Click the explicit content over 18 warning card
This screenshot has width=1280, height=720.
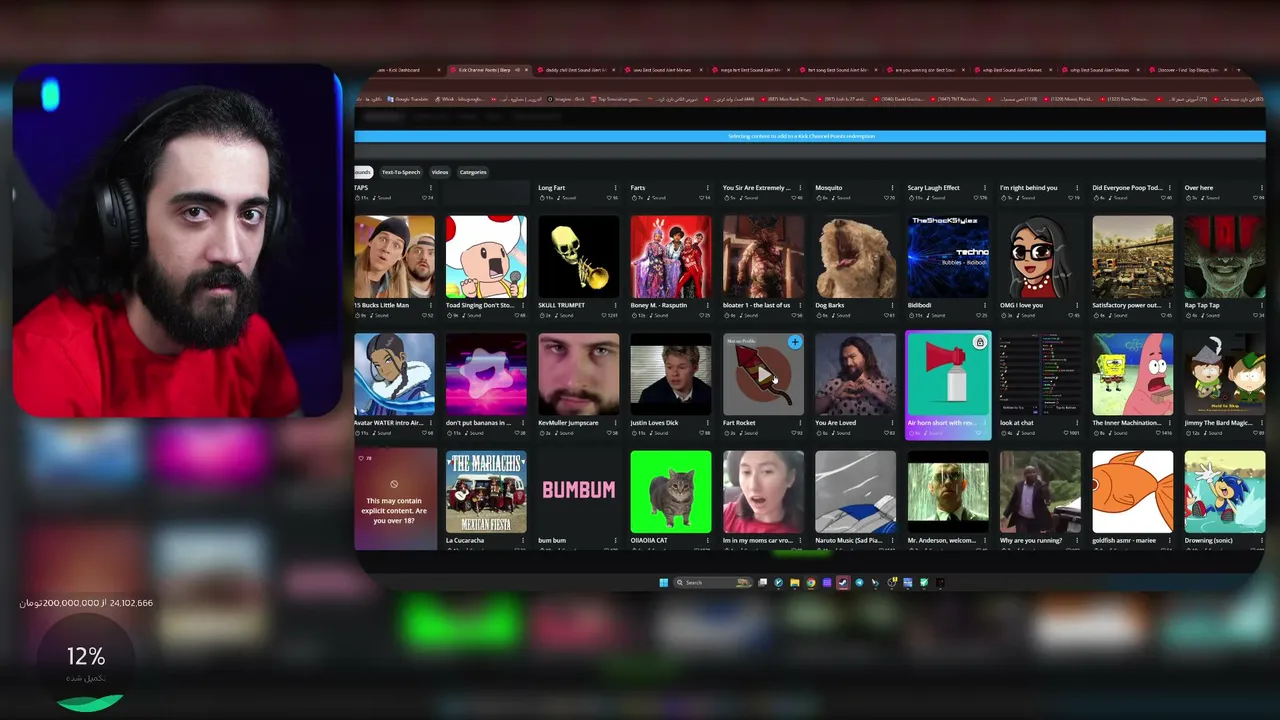point(394,498)
